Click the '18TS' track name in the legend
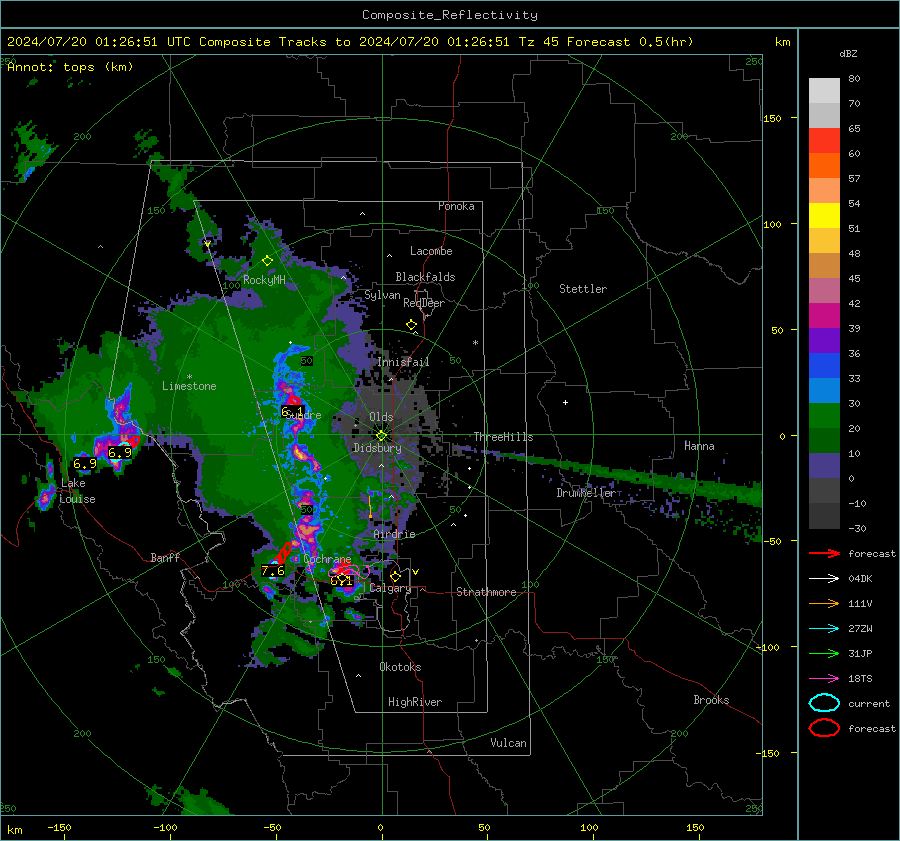Viewport: 900px width, 841px height. (860, 679)
